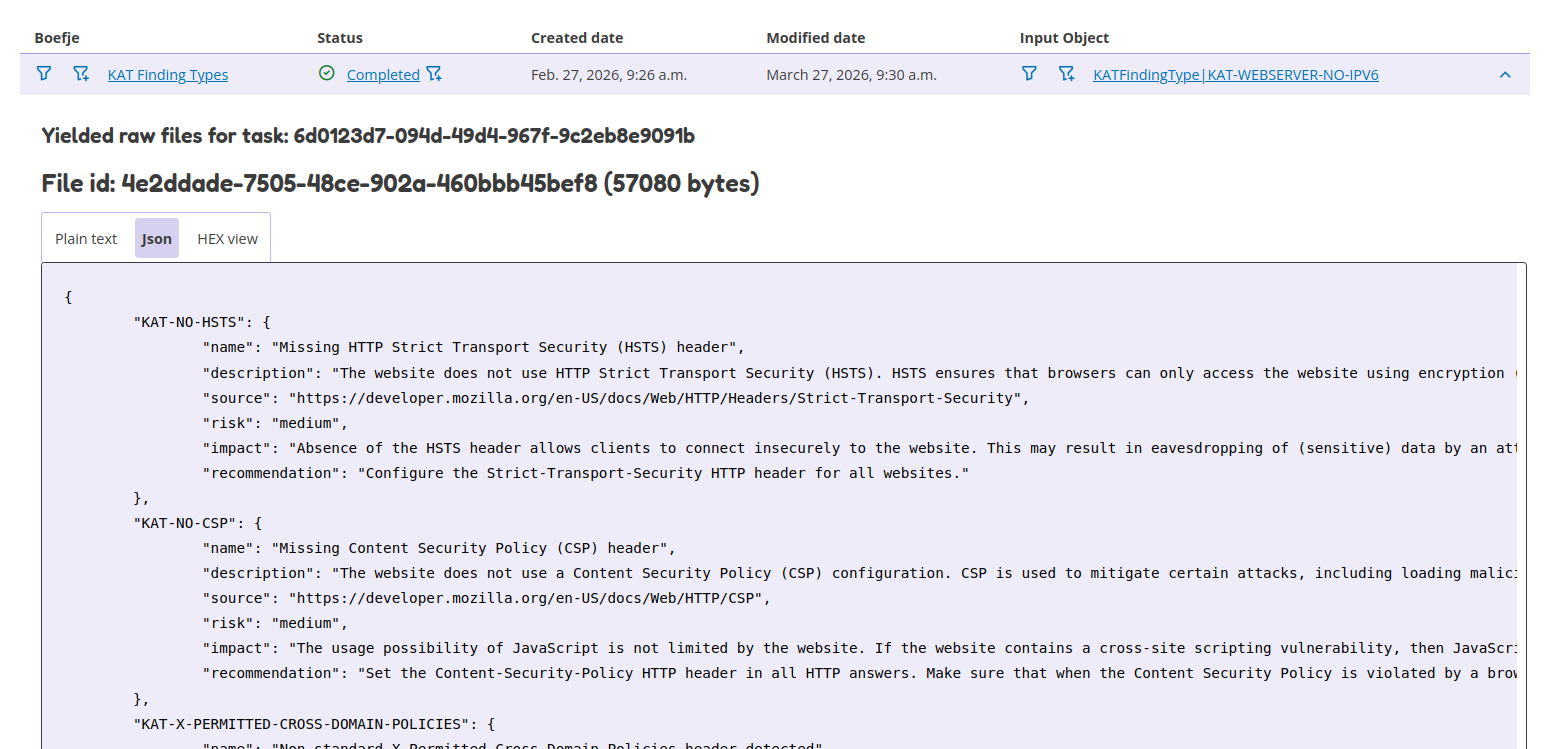
Task: Collapse the task row with the chevron
Action: pos(1505,75)
